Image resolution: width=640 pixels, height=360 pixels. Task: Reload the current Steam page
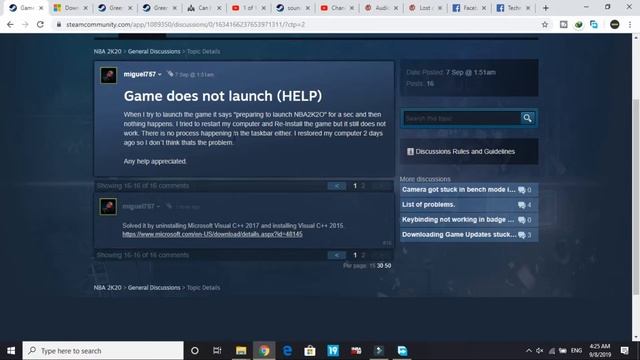pos(40,24)
